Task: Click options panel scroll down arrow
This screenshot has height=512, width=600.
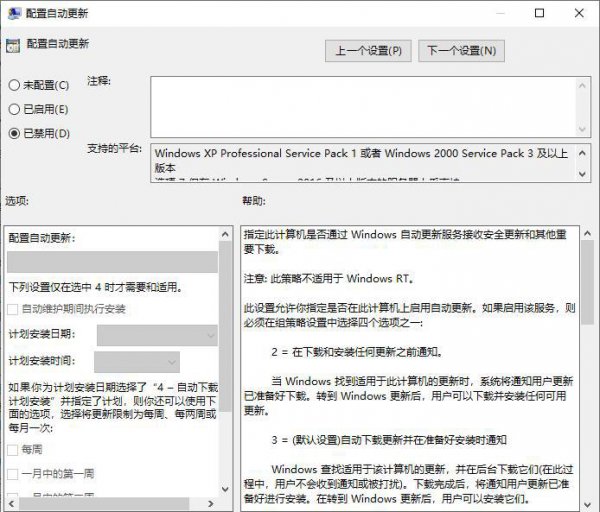Action: tap(225, 489)
